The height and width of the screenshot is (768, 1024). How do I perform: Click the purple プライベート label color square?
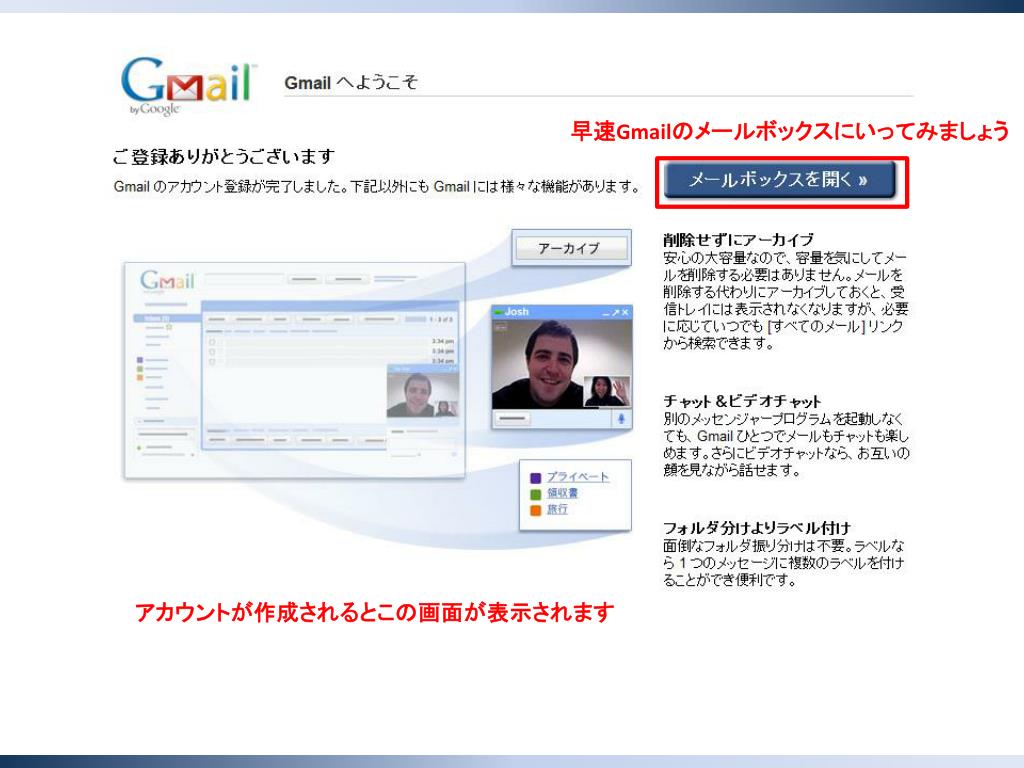point(536,478)
